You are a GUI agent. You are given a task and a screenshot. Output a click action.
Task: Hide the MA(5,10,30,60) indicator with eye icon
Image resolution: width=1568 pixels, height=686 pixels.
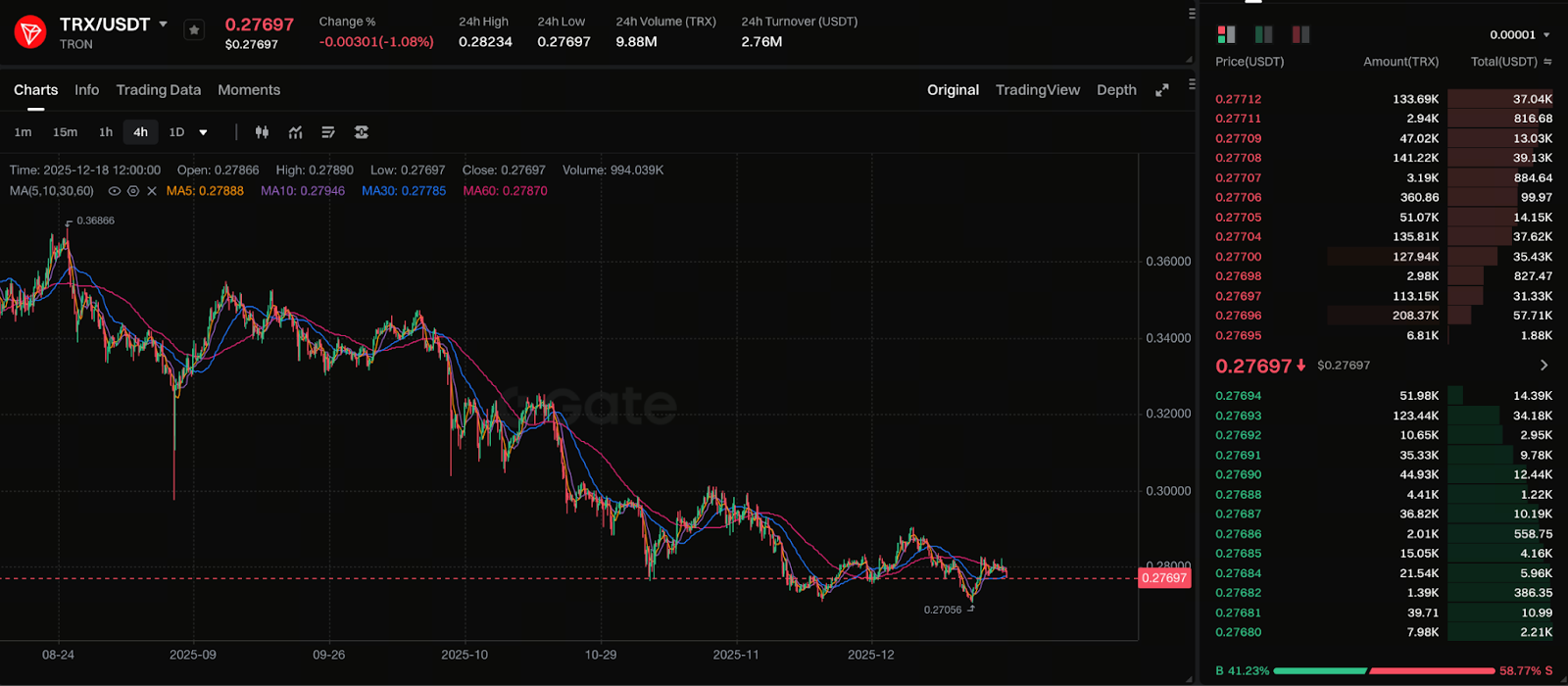coord(115,191)
